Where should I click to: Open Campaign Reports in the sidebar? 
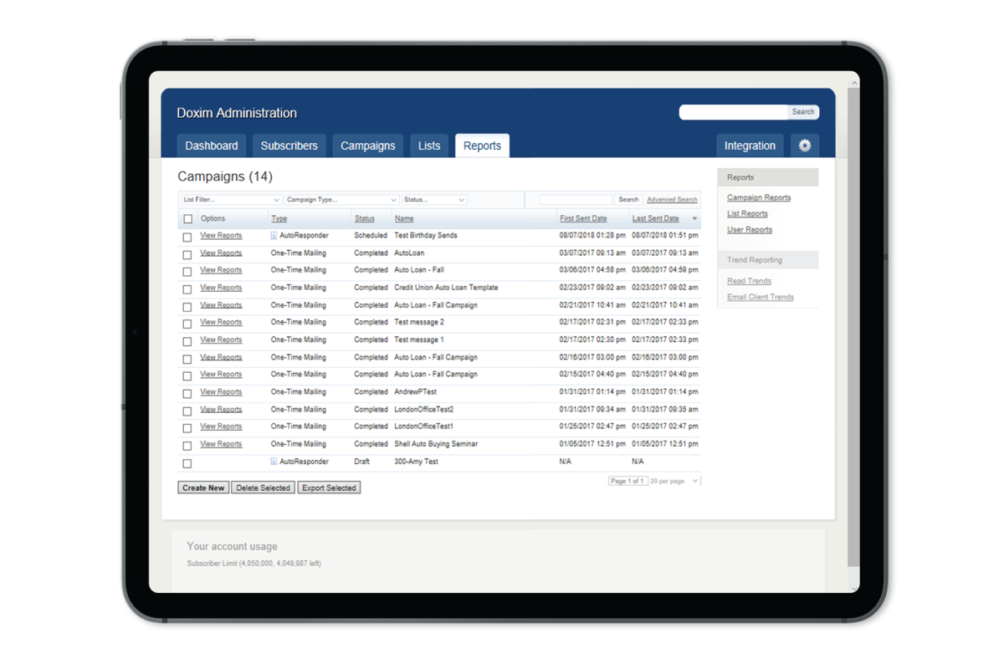pyautogui.click(x=757, y=197)
